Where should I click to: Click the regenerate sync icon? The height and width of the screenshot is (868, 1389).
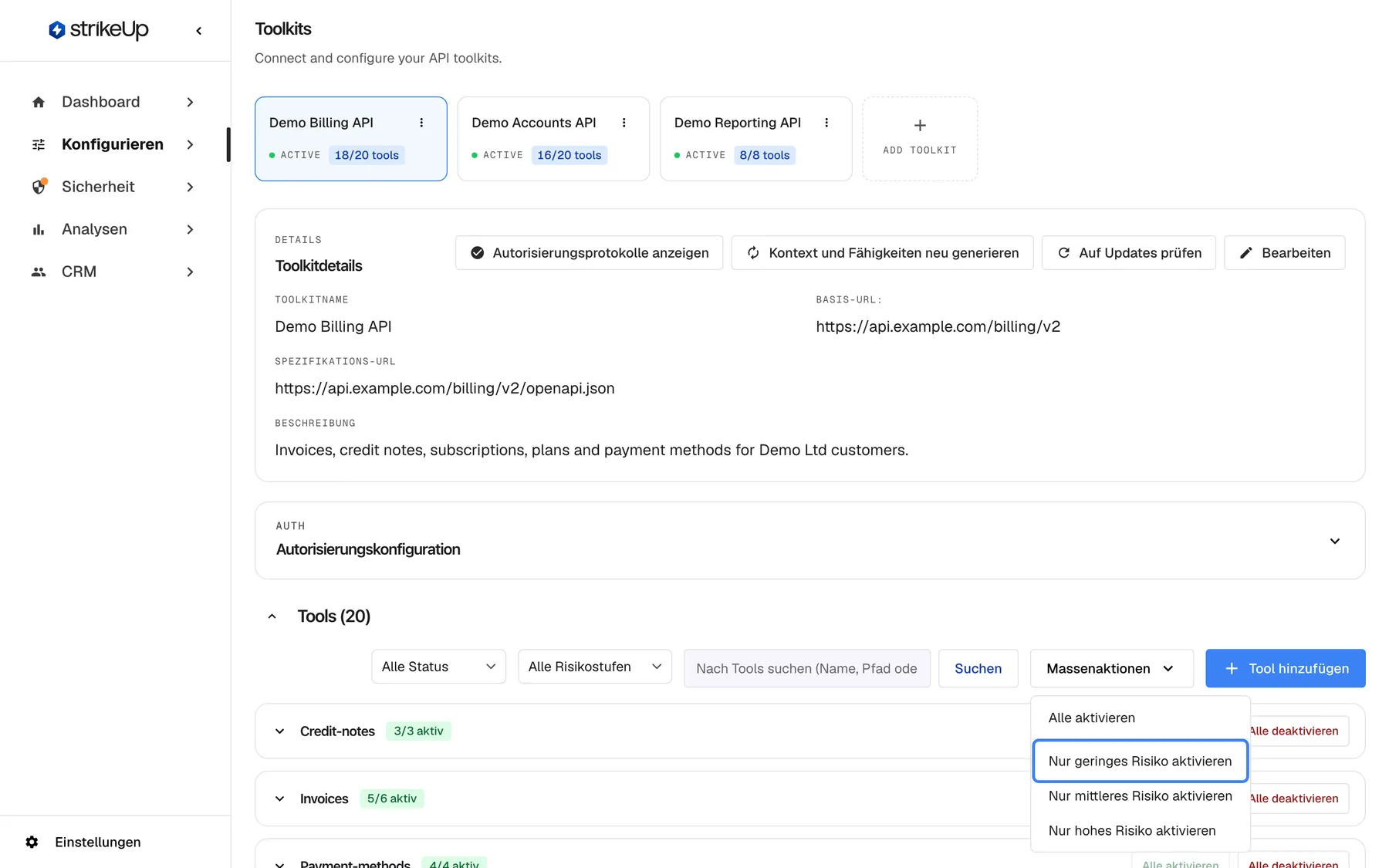click(753, 253)
